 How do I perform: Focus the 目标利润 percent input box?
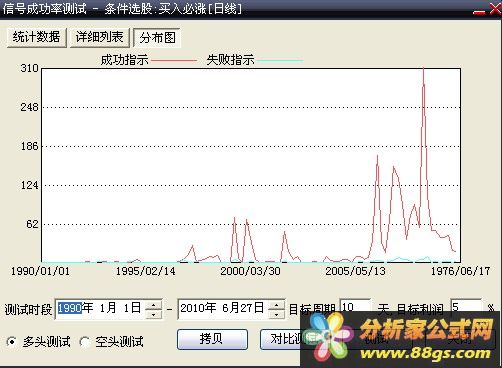[466, 306]
